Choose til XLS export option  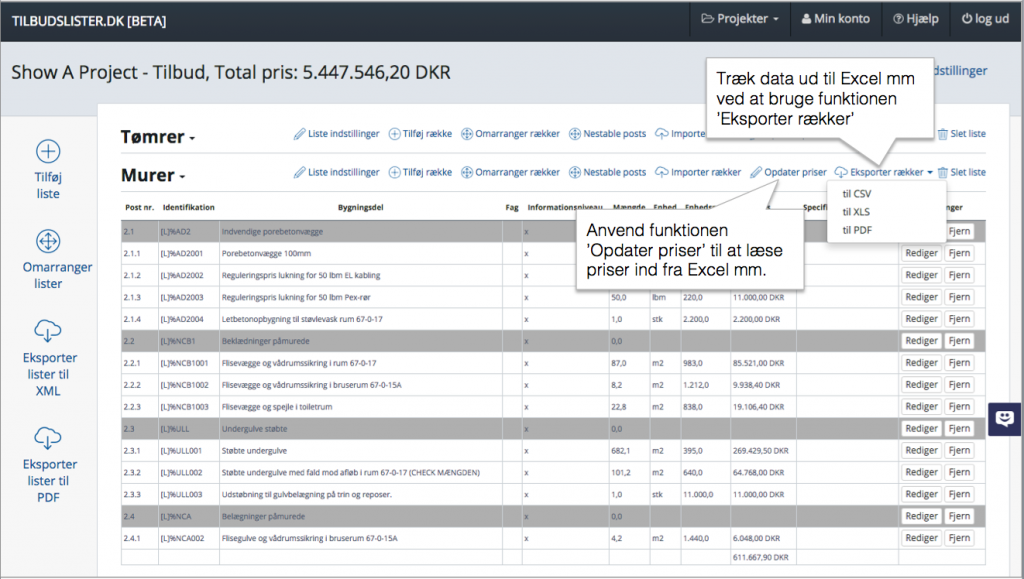click(x=856, y=212)
